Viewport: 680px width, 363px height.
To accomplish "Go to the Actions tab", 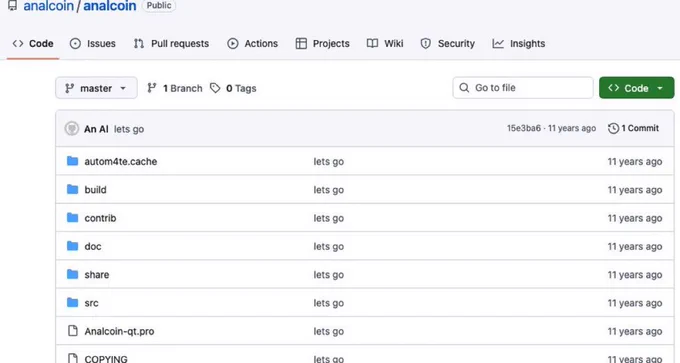I will pyautogui.click(x=252, y=44).
